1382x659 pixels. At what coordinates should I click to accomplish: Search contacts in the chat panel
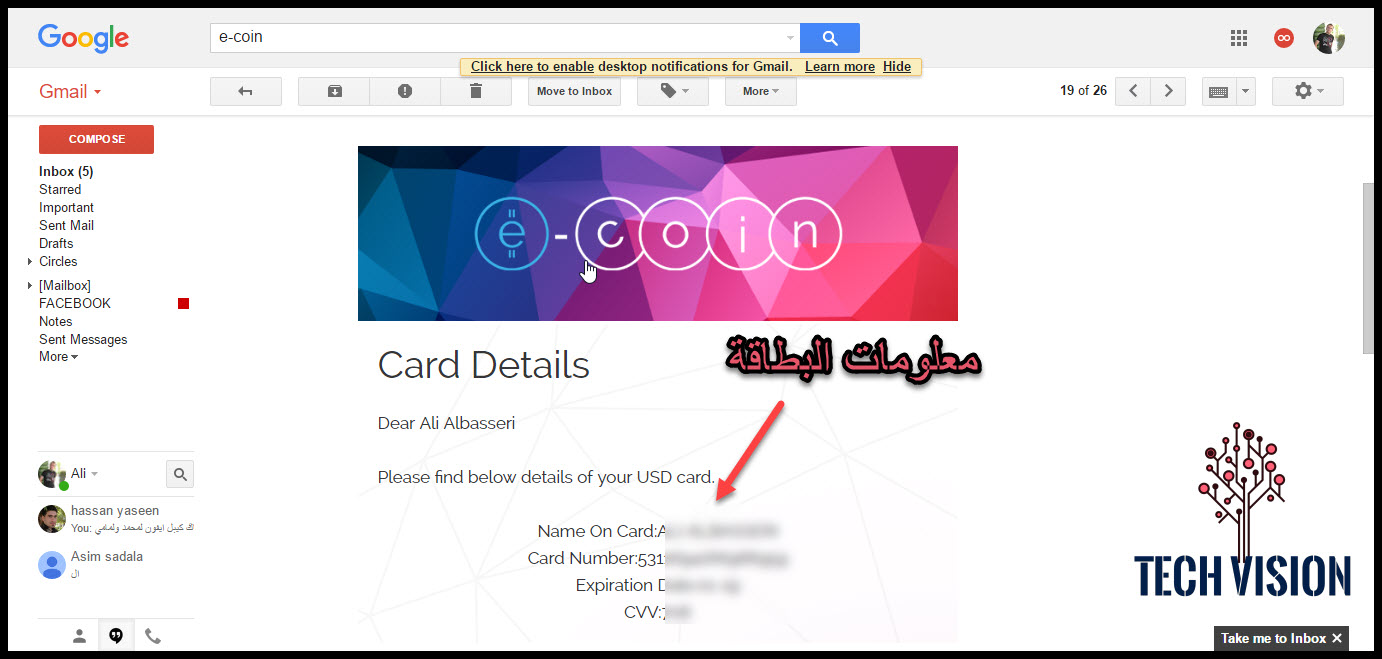tap(180, 474)
